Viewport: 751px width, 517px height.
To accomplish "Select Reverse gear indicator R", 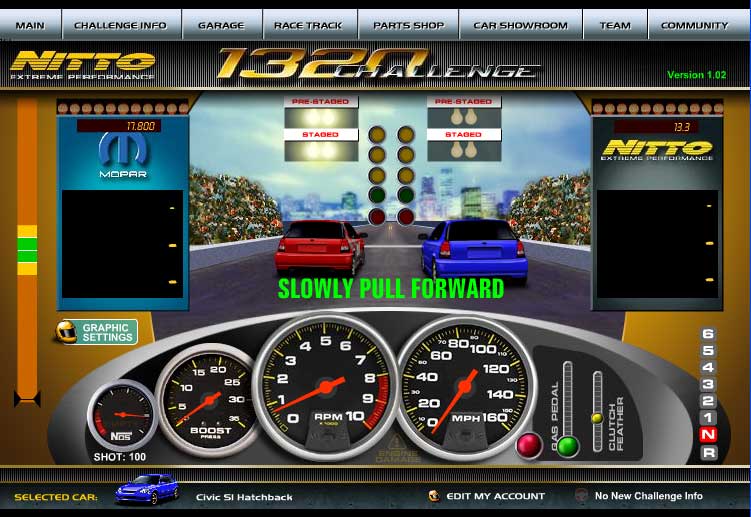I will pos(709,453).
